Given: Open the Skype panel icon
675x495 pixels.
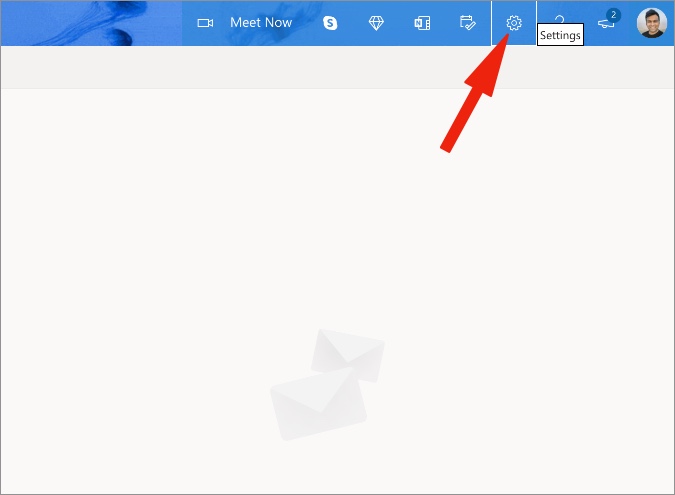Looking at the screenshot, I should [330, 23].
